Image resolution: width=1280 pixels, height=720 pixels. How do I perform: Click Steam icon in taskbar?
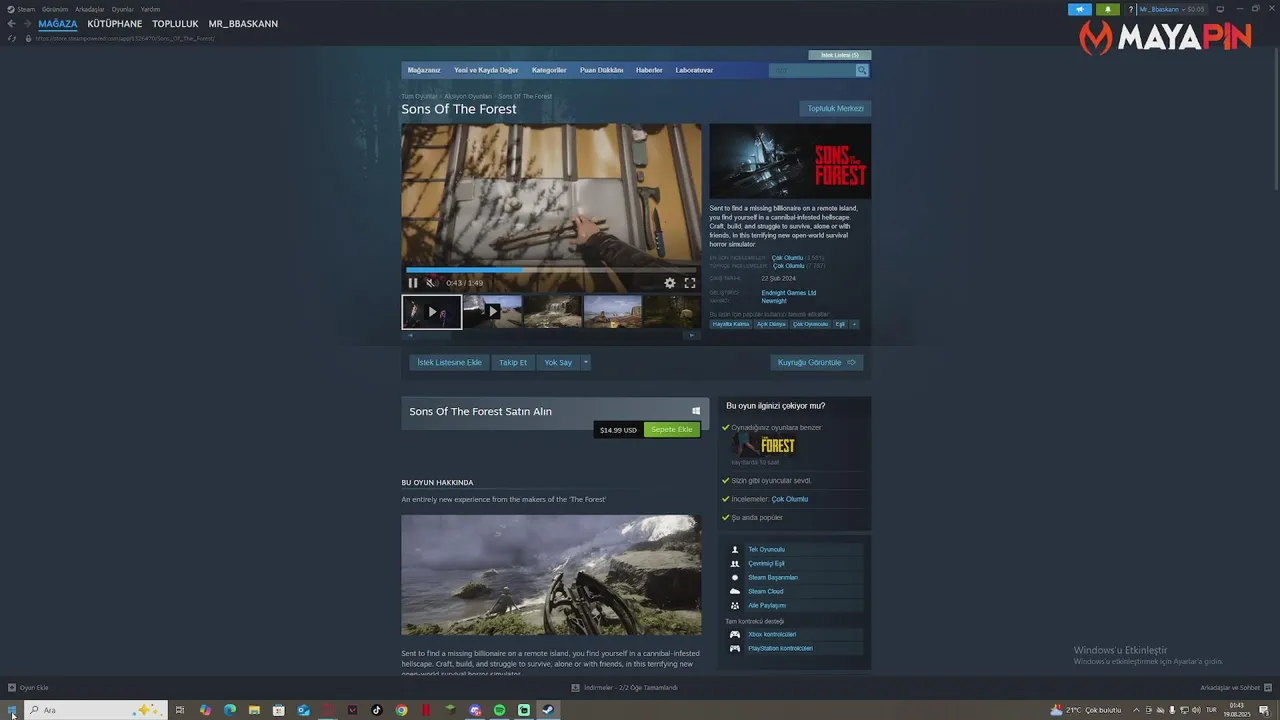click(x=548, y=710)
